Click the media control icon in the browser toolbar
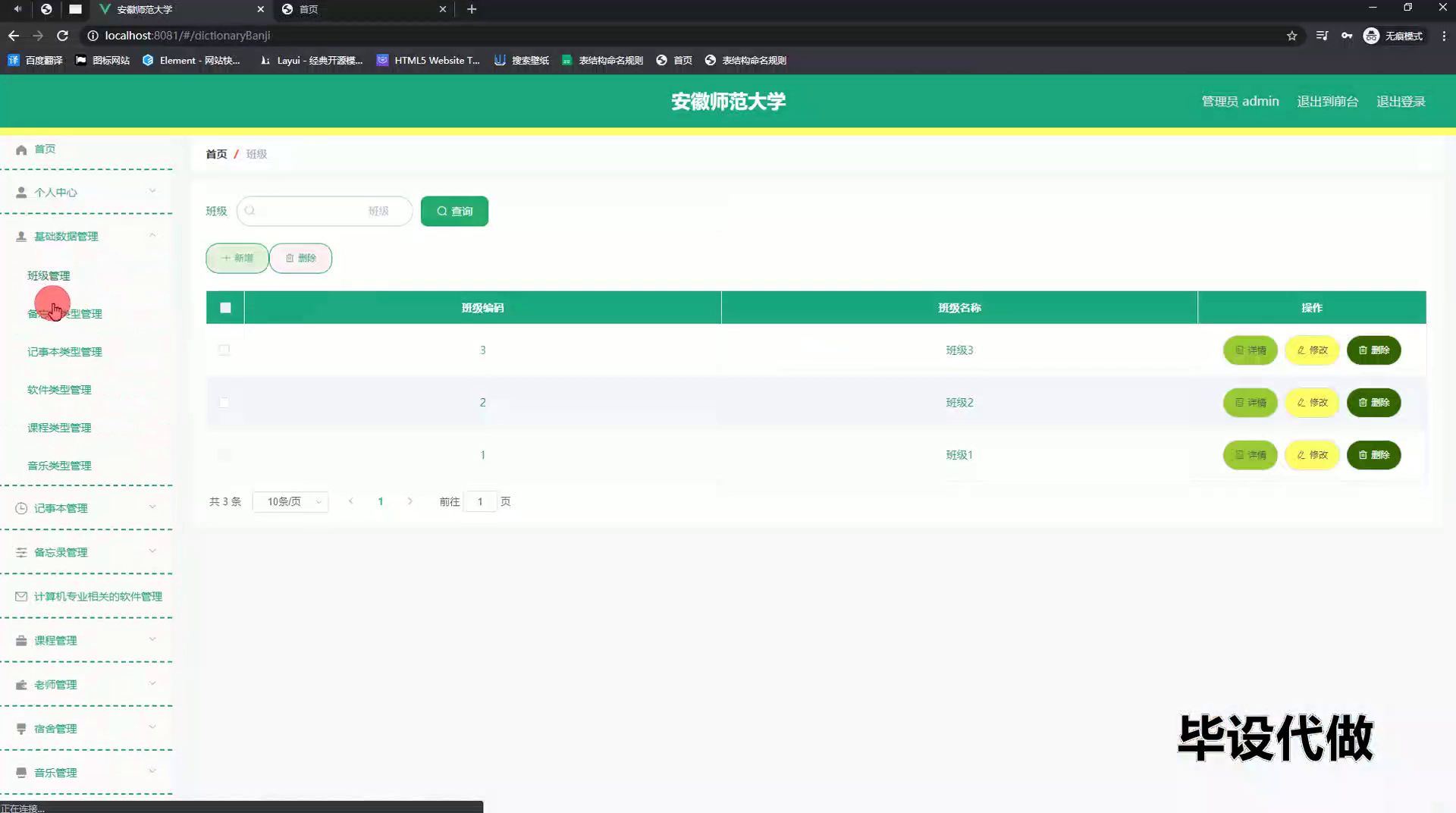The image size is (1456, 813). 1322,36
